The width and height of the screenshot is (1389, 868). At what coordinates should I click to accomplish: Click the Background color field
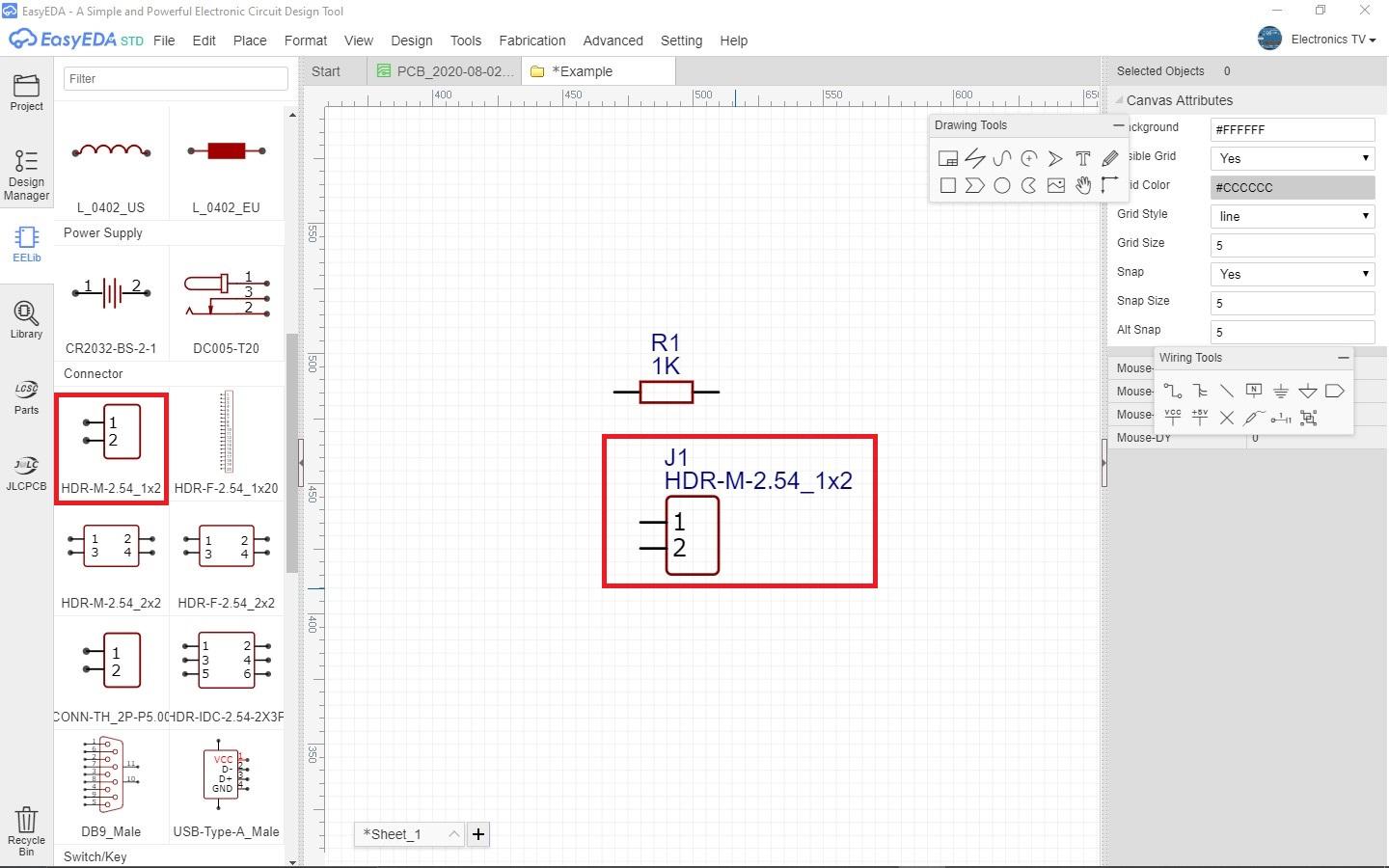point(1293,129)
